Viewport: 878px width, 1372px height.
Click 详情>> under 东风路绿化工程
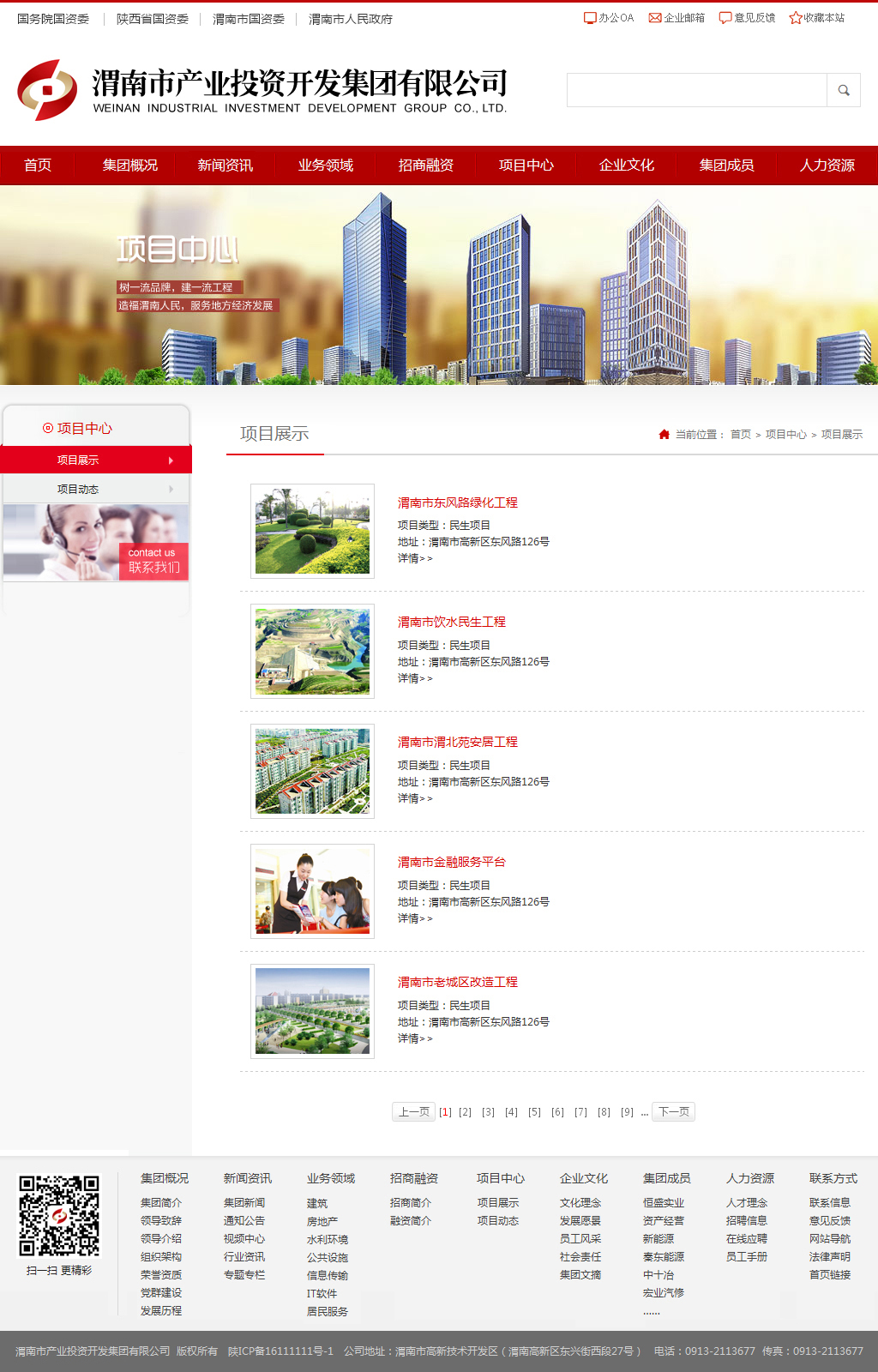415,558
